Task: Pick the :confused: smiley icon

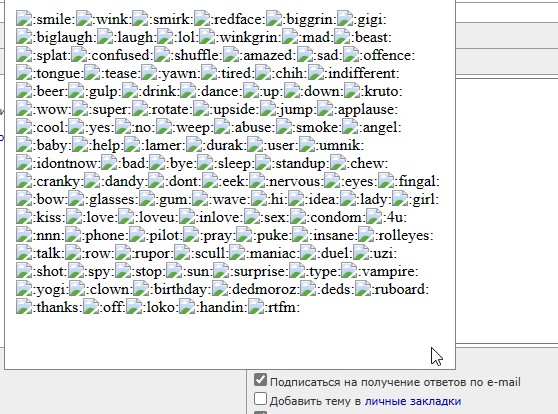Action: pos(79,55)
